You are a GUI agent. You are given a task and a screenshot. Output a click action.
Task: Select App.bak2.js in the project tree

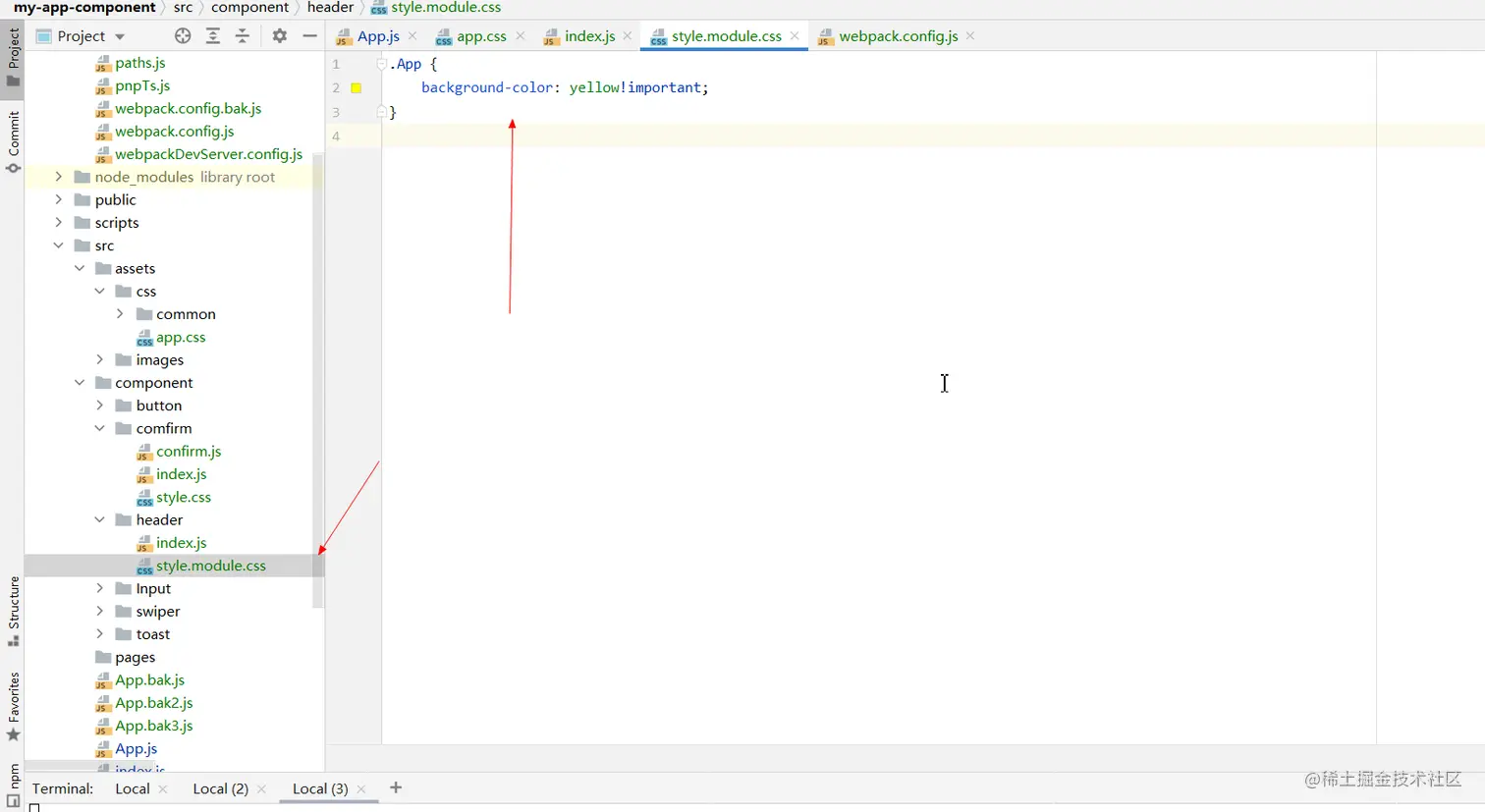point(153,703)
